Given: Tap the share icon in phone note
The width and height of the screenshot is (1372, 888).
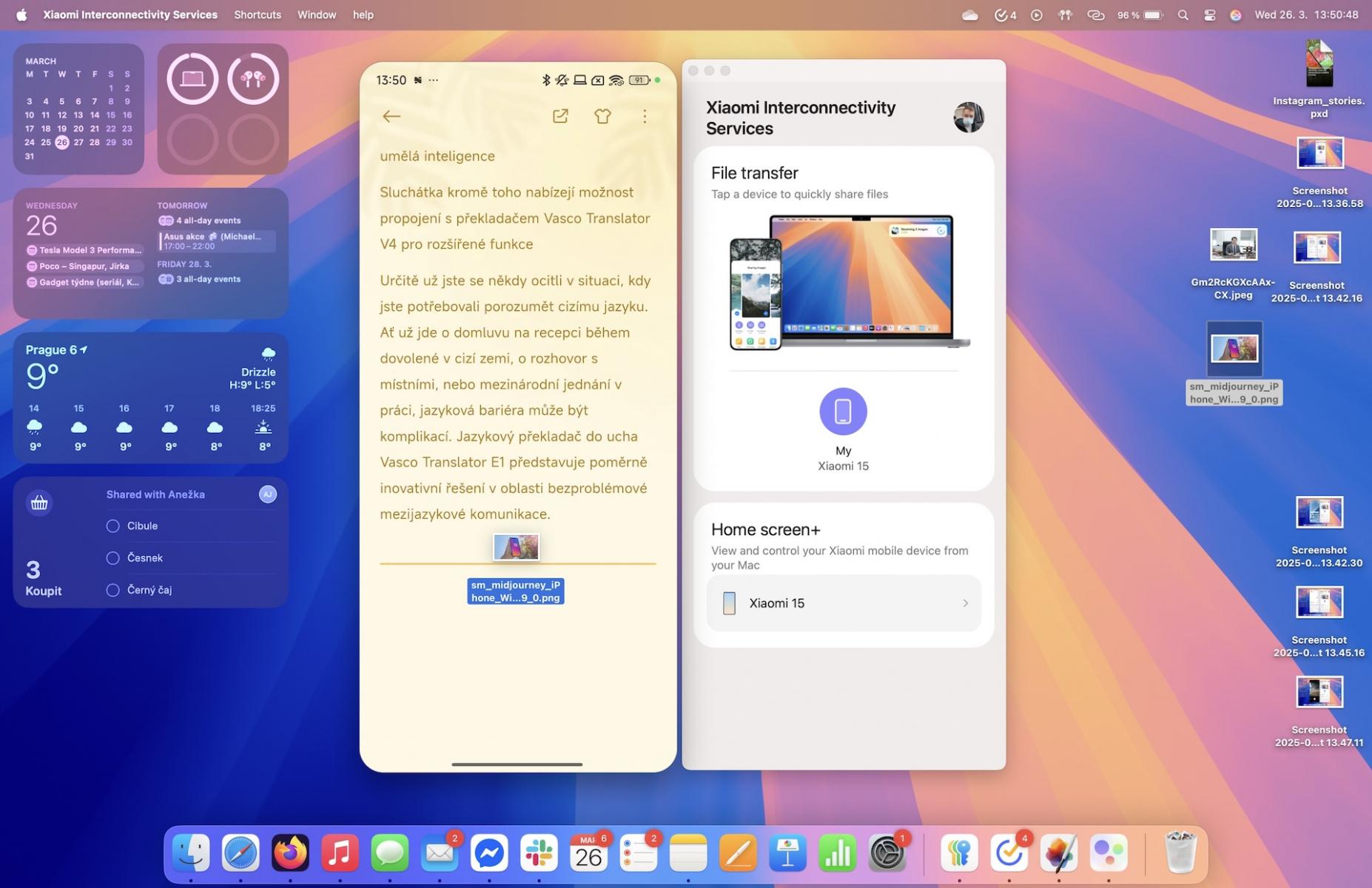Looking at the screenshot, I should (560, 116).
